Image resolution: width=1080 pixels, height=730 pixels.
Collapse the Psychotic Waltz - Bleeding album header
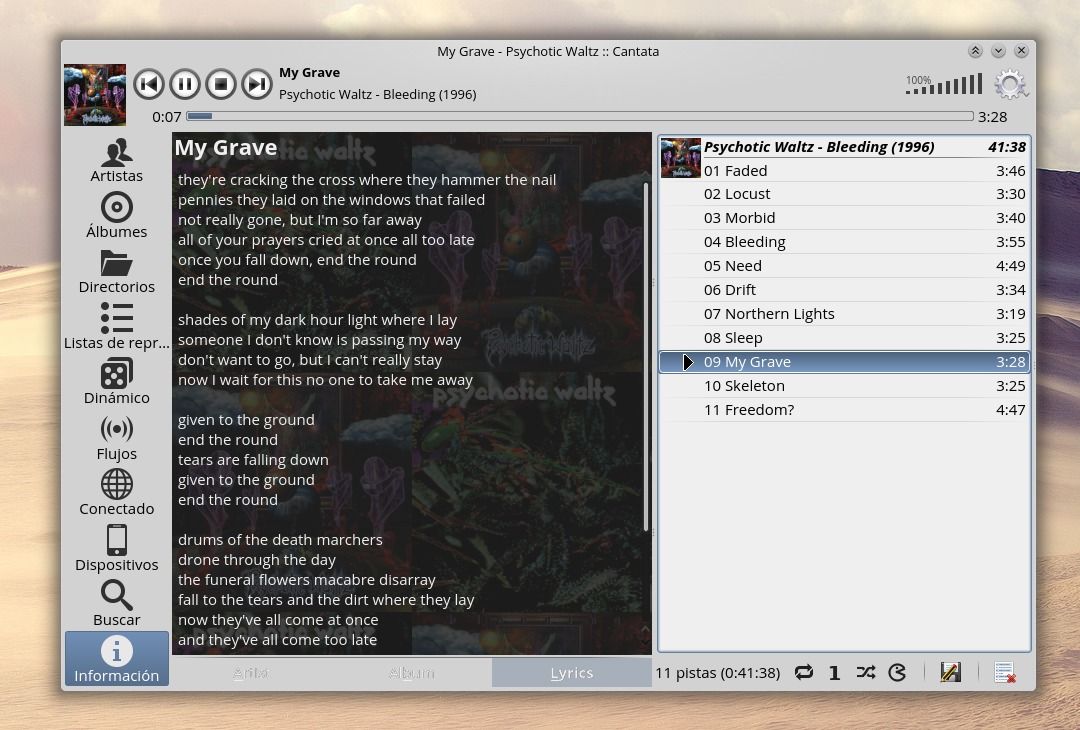click(x=818, y=147)
